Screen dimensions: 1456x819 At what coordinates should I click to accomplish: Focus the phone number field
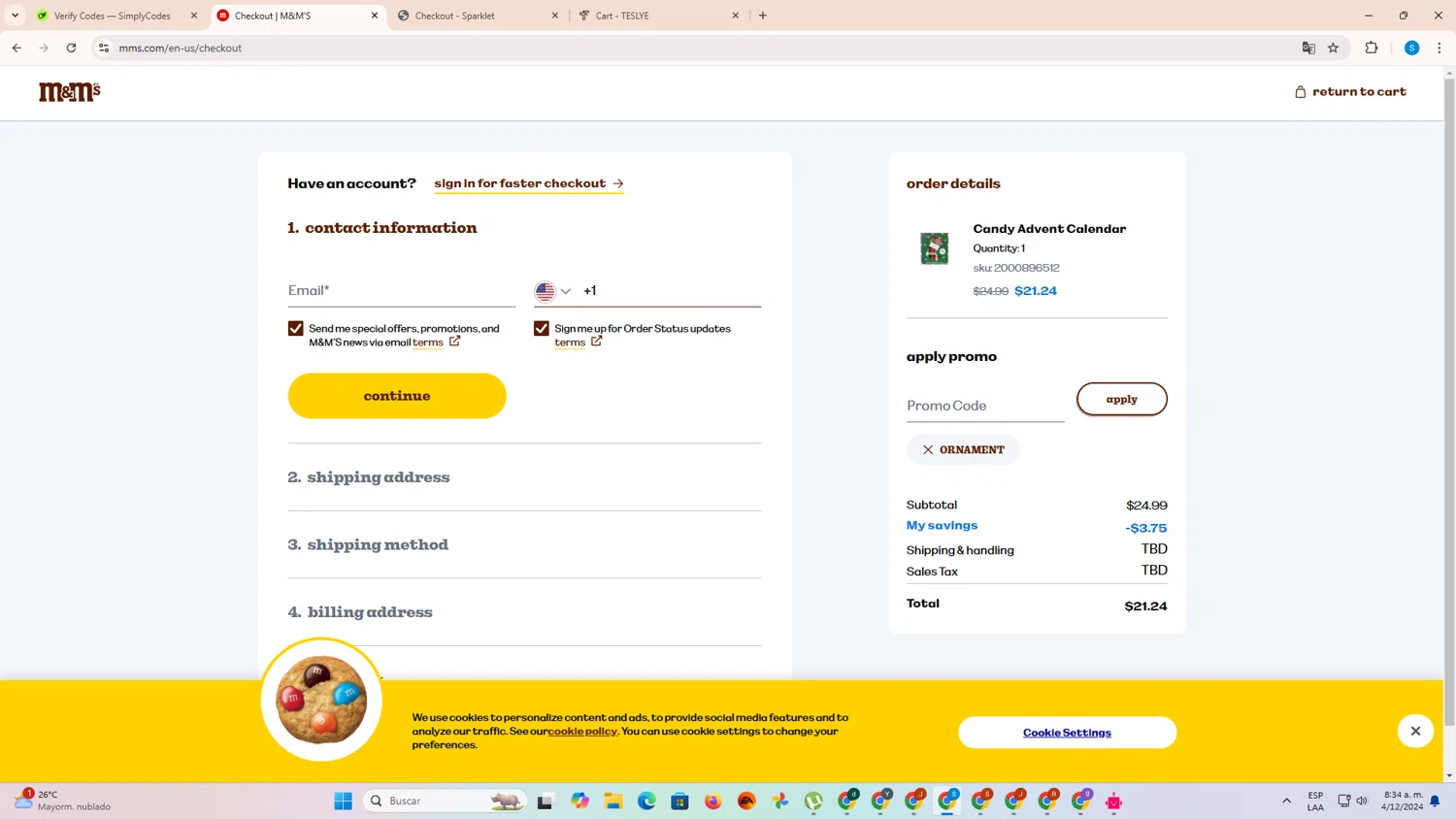(671, 291)
